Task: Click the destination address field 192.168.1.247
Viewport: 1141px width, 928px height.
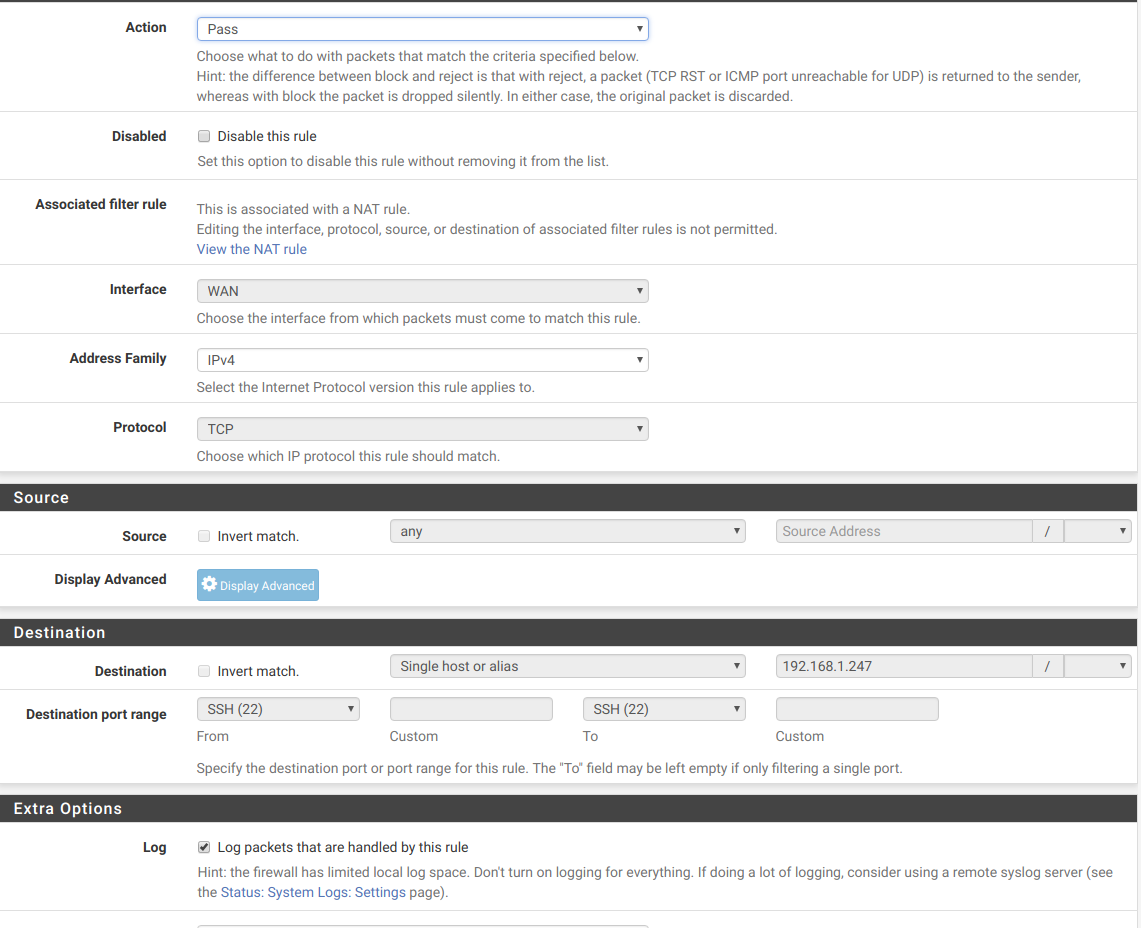Action: pos(903,666)
